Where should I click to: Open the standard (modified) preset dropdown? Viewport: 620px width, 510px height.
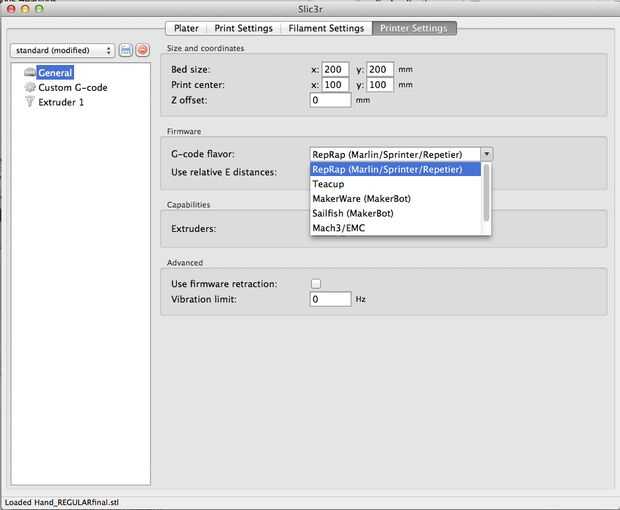62,50
